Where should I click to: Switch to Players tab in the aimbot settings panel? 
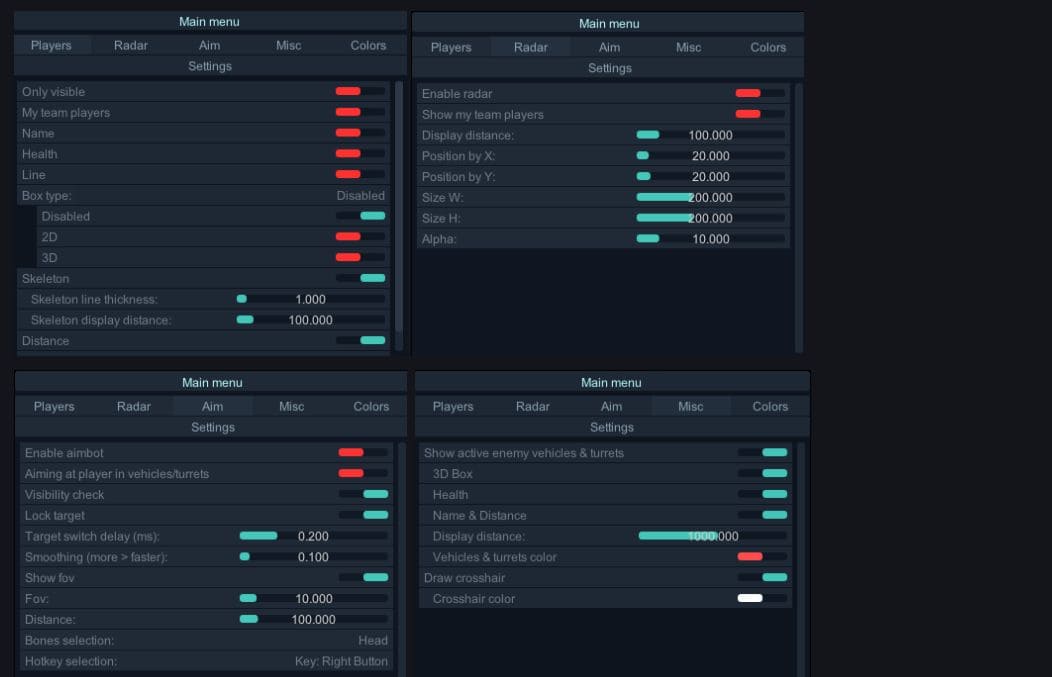click(54, 407)
